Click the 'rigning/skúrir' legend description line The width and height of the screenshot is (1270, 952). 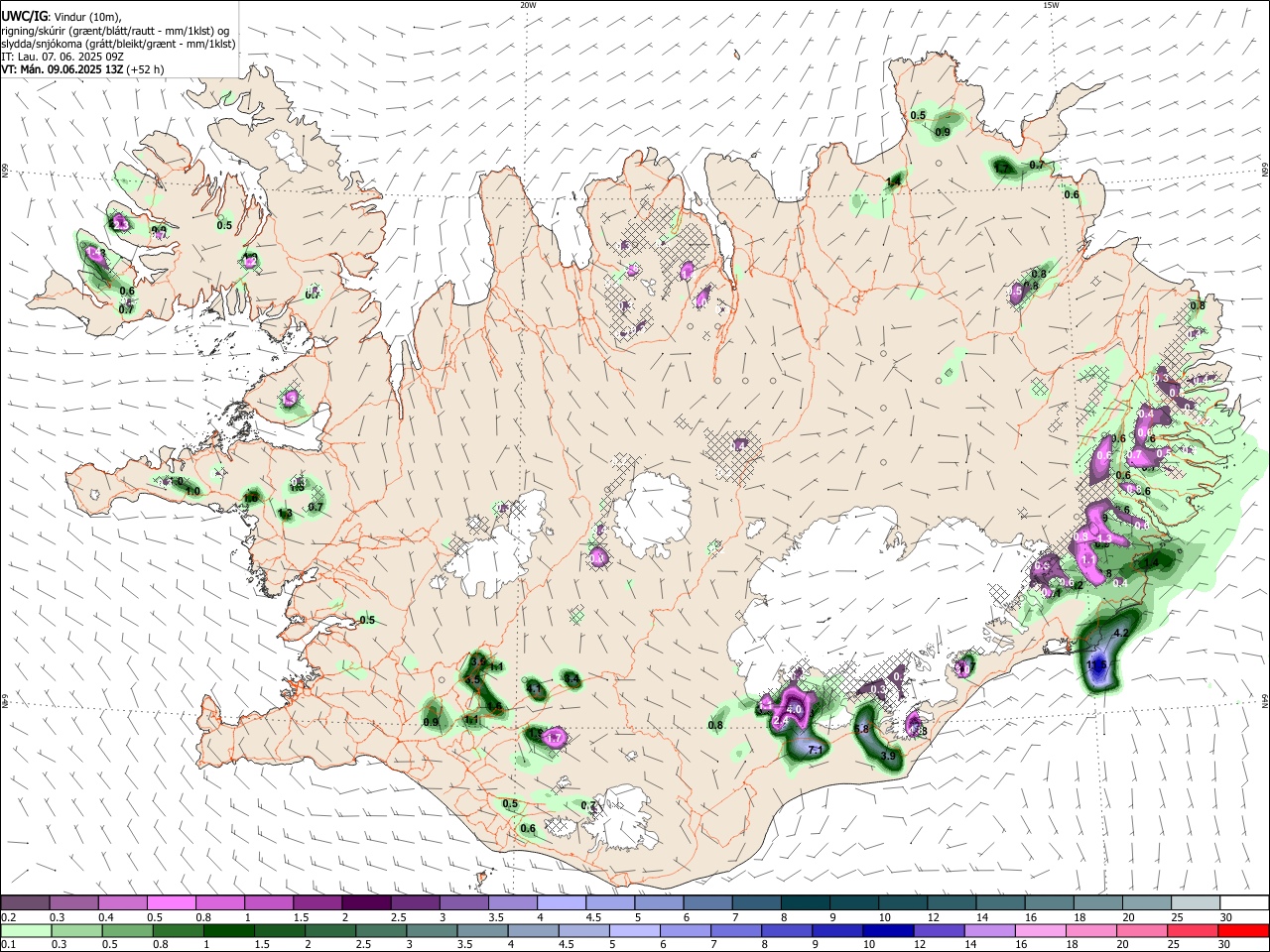point(115,30)
